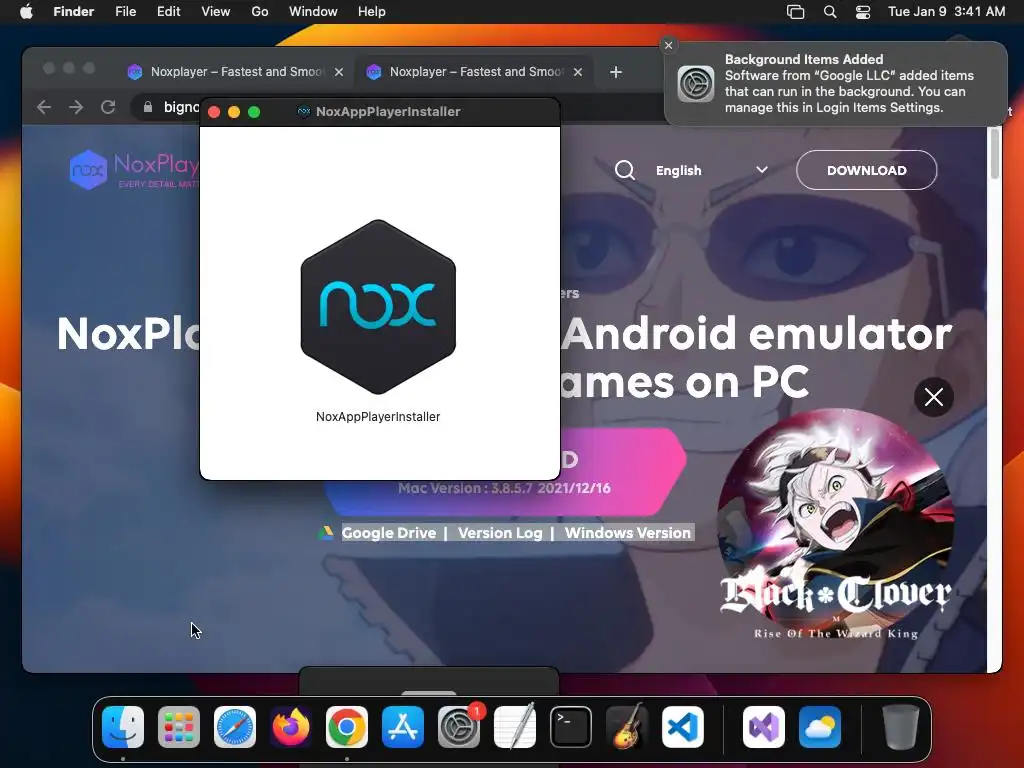Open the Black Clover ad thumbnail
This screenshot has width=1024, height=768.
click(836, 526)
